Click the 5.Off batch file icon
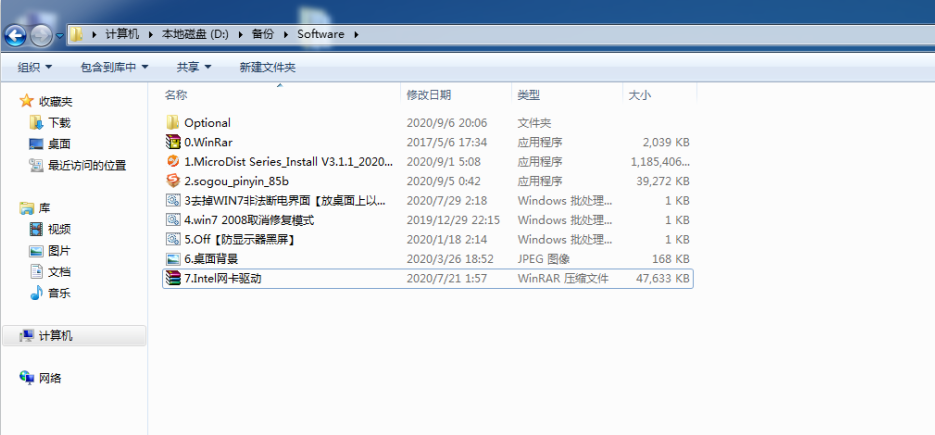 pos(173,240)
